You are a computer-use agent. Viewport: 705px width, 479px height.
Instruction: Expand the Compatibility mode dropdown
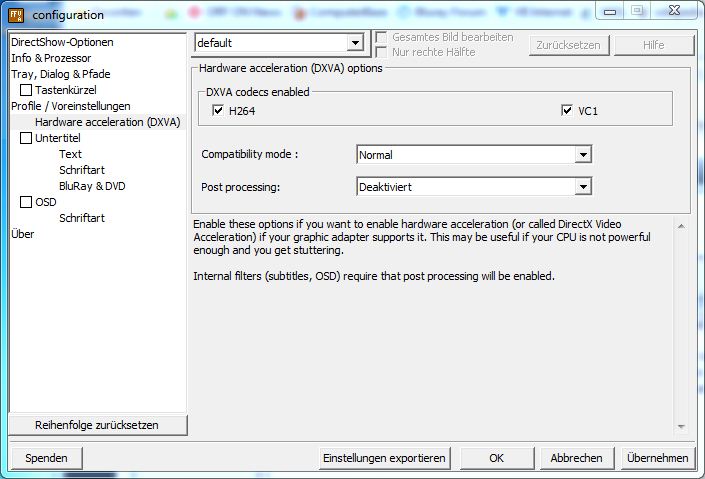583,155
